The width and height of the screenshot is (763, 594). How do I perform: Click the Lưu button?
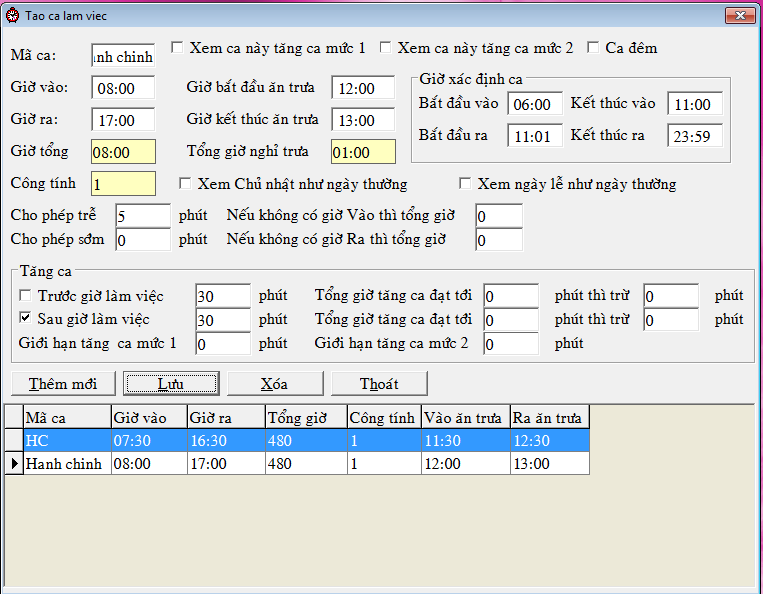point(171,384)
